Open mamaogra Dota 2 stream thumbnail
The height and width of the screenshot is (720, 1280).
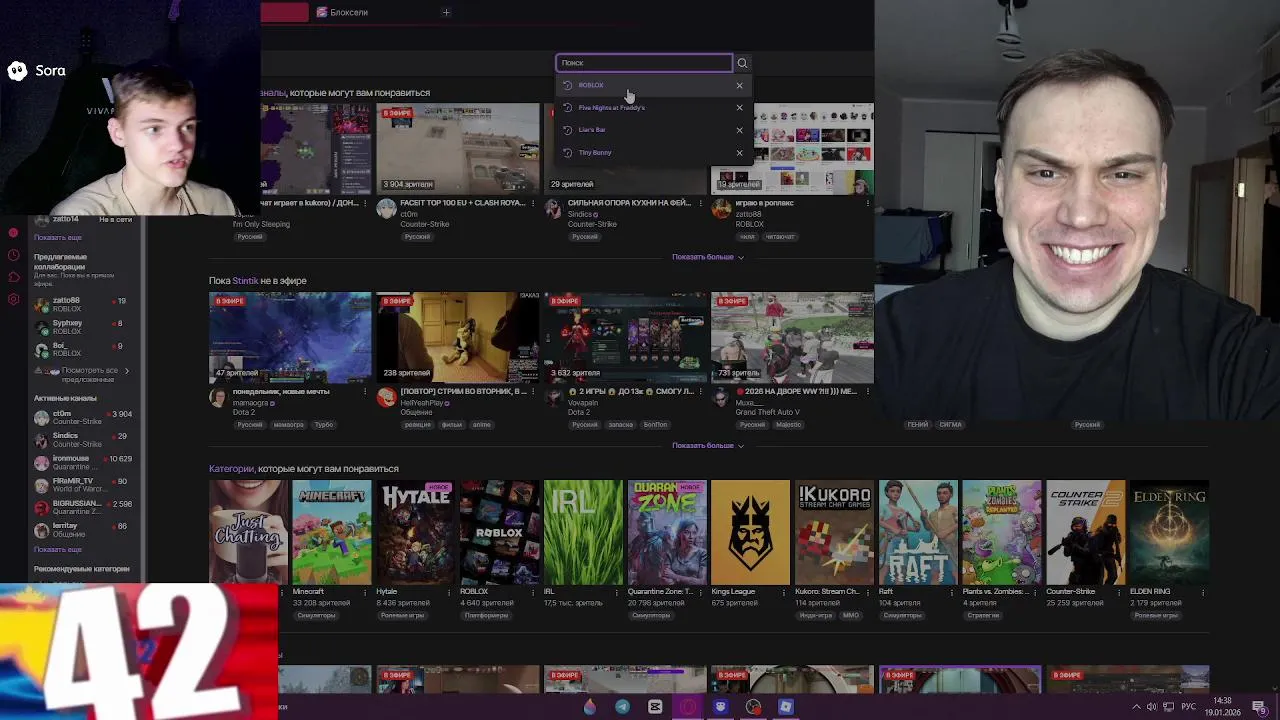(x=290, y=338)
